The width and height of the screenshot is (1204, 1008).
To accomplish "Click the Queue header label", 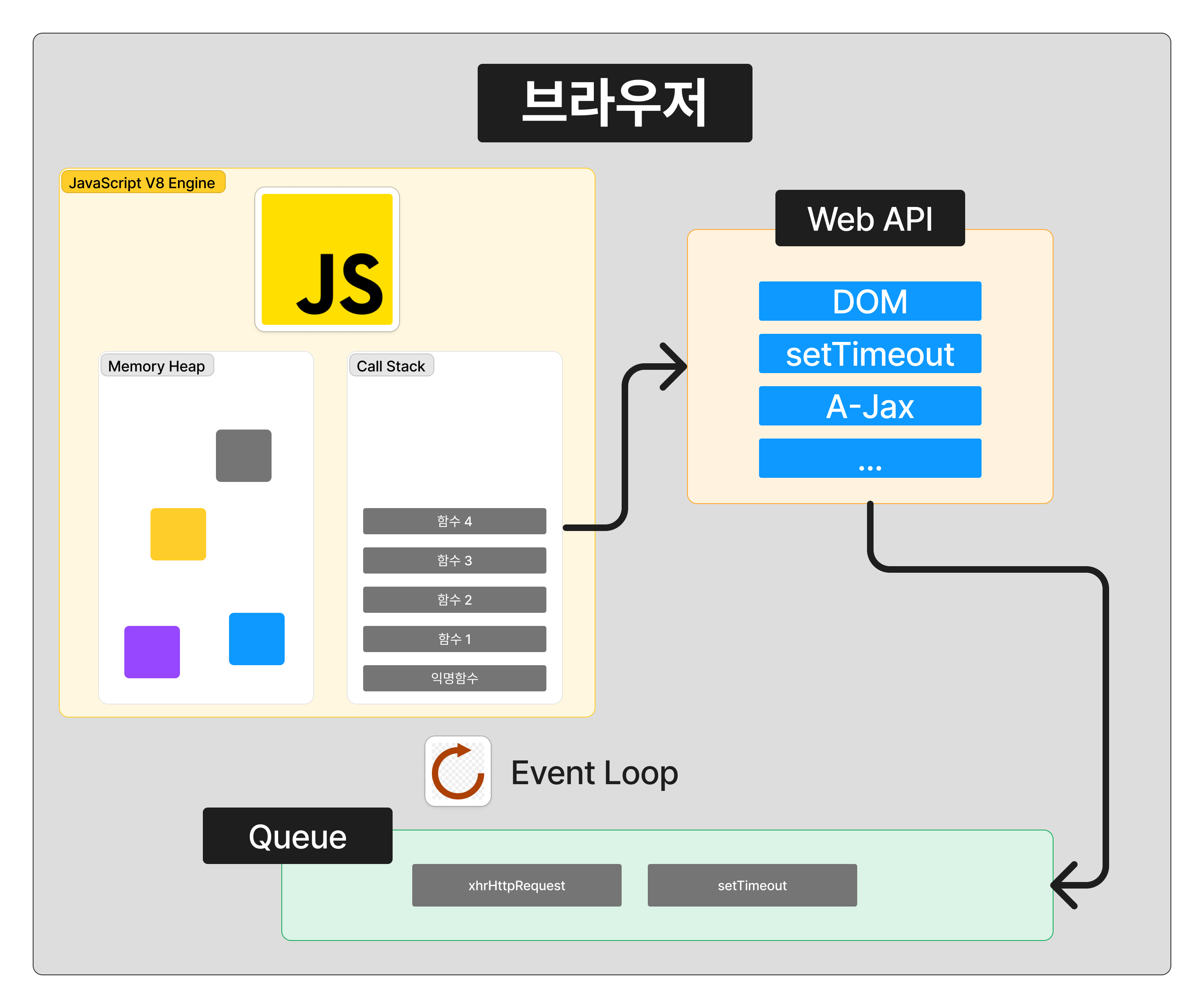I will pos(298,836).
